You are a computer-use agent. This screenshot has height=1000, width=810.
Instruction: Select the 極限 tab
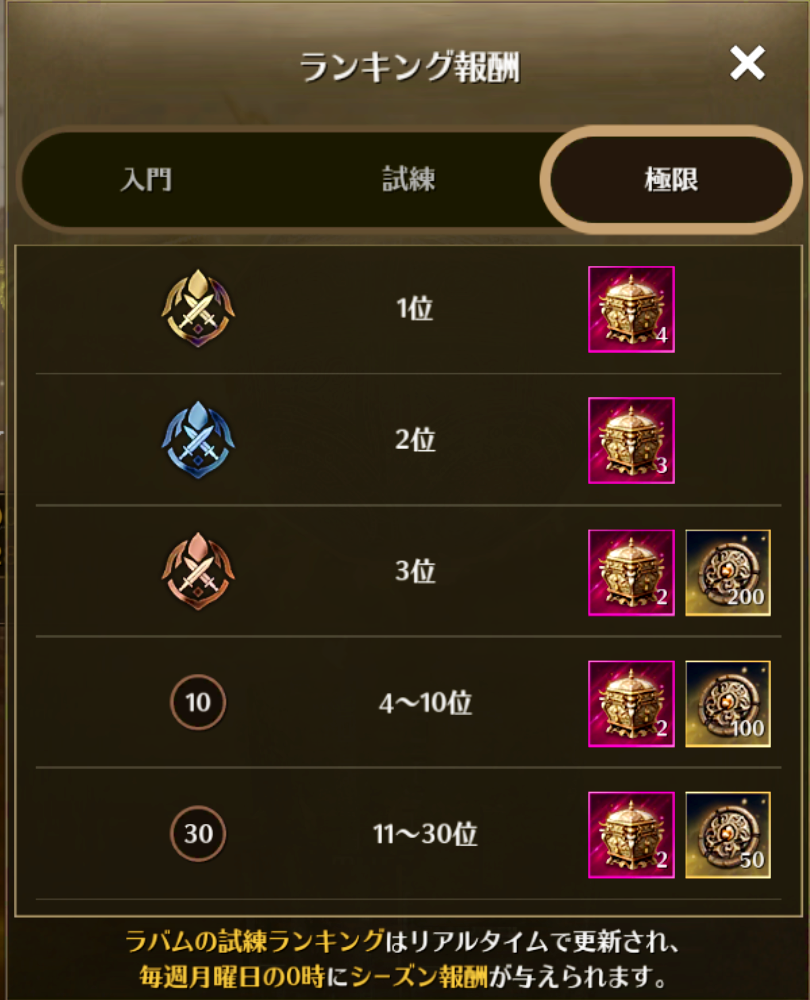(x=671, y=179)
